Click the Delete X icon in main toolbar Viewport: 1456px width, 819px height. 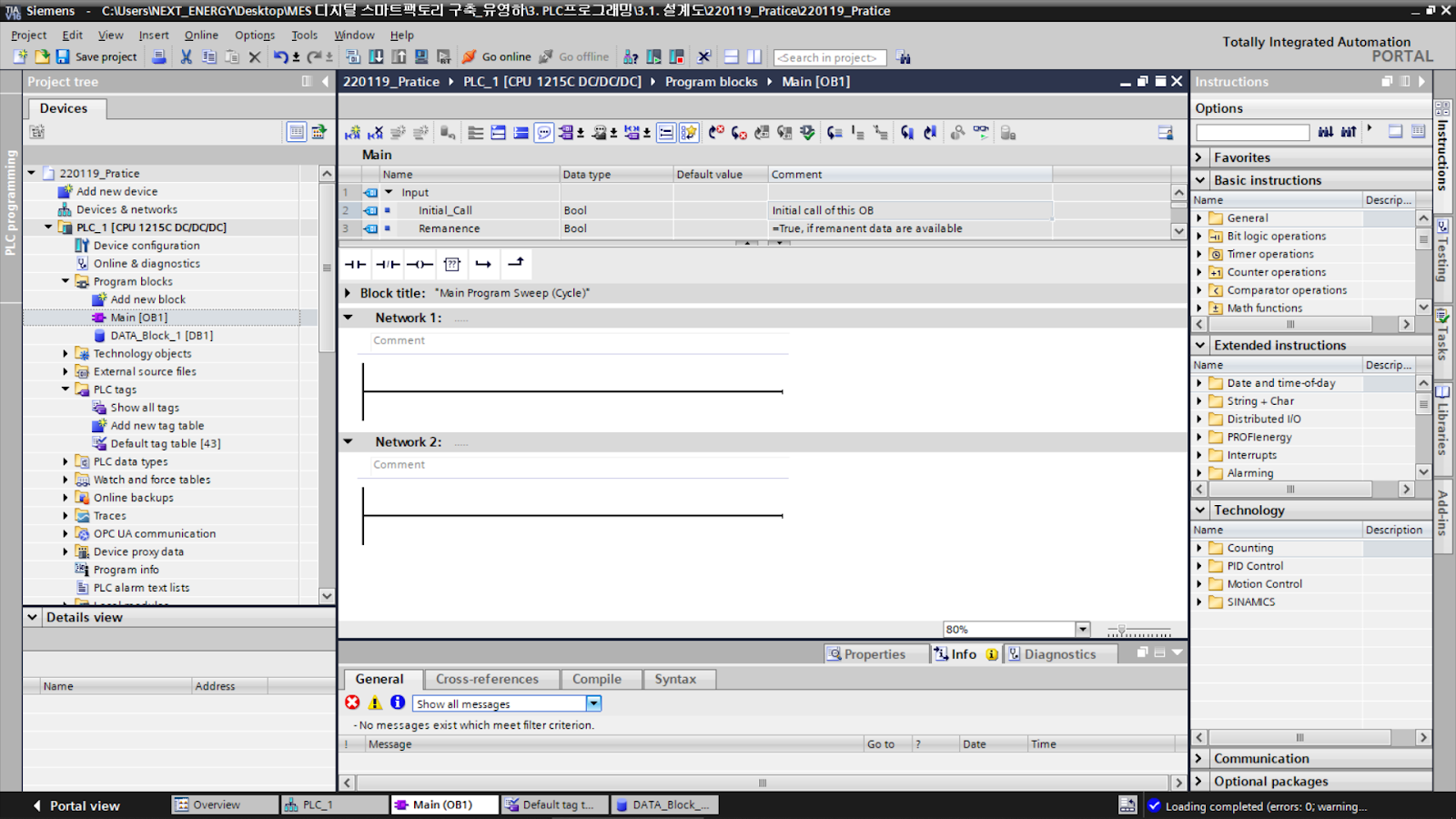[x=255, y=56]
